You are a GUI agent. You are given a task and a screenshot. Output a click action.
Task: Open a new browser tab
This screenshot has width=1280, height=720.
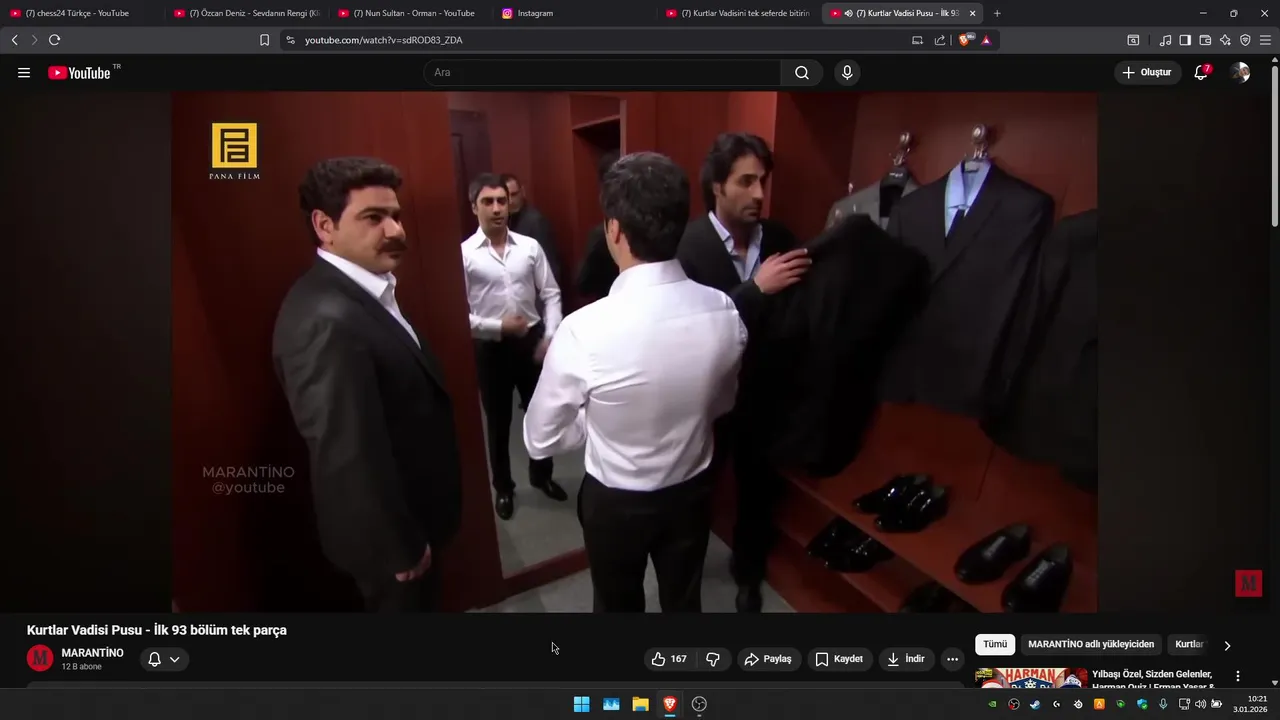(997, 13)
